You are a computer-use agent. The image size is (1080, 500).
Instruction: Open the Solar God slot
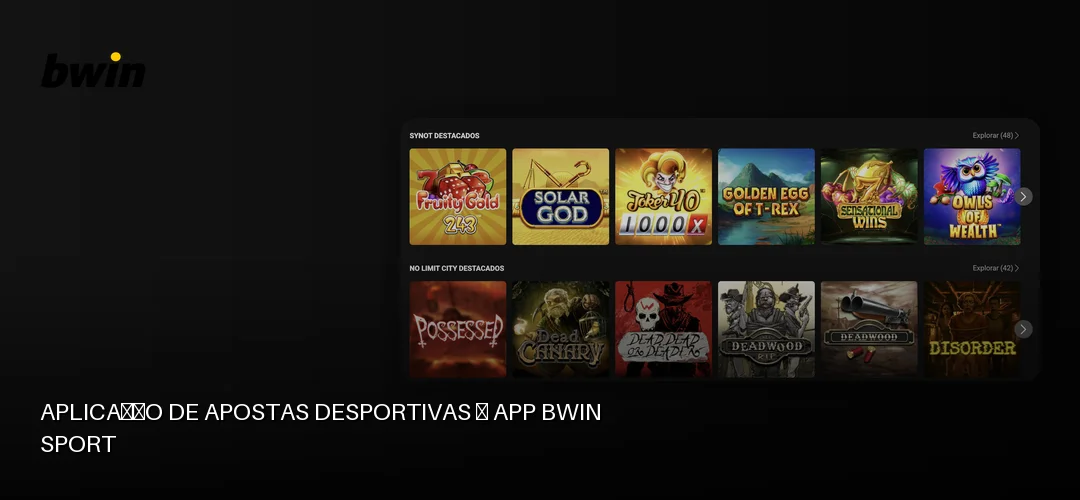[x=561, y=196]
